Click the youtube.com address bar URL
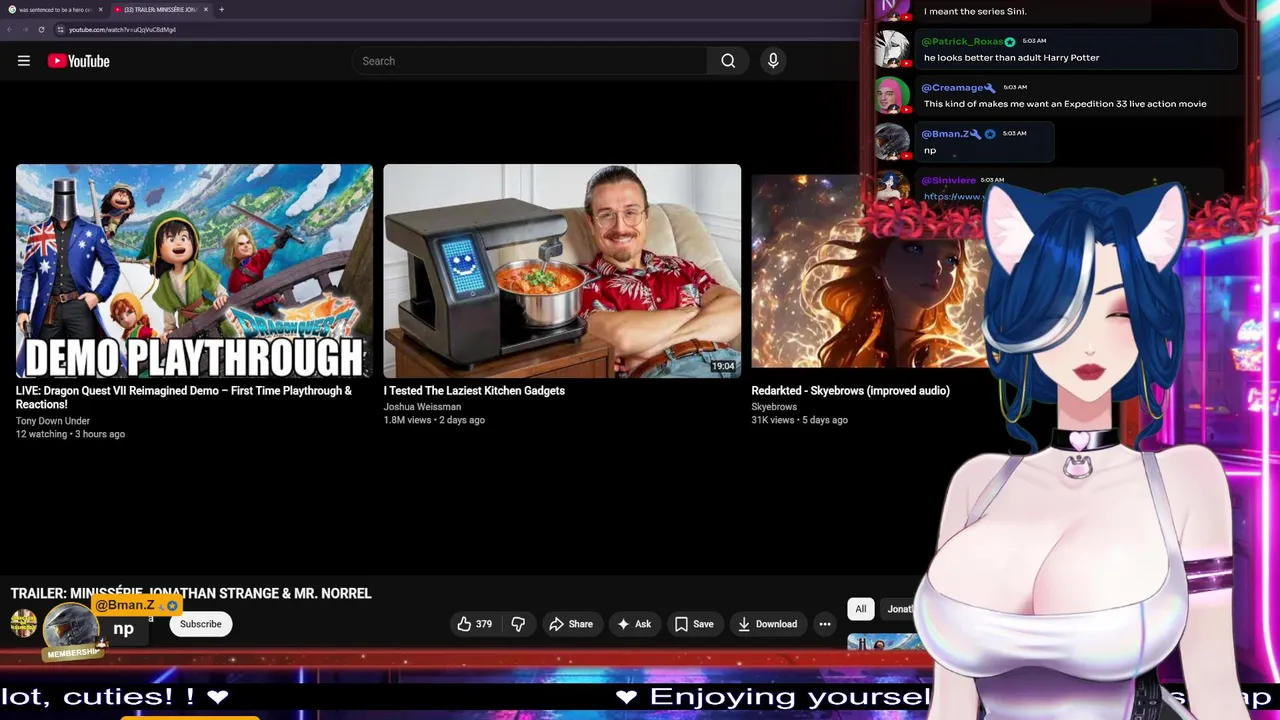The height and width of the screenshot is (720, 1280). click(x=122, y=30)
